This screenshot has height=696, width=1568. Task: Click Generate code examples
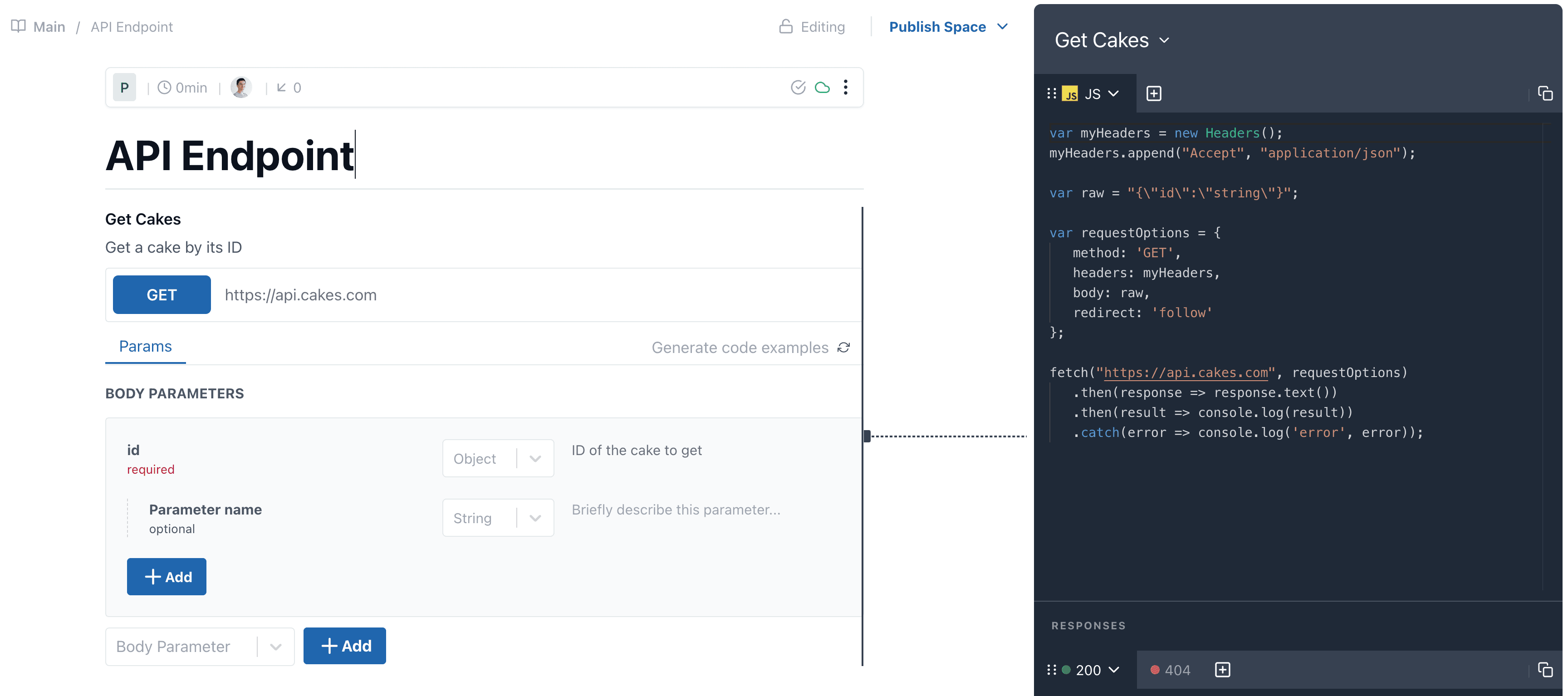[x=740, y=348]
